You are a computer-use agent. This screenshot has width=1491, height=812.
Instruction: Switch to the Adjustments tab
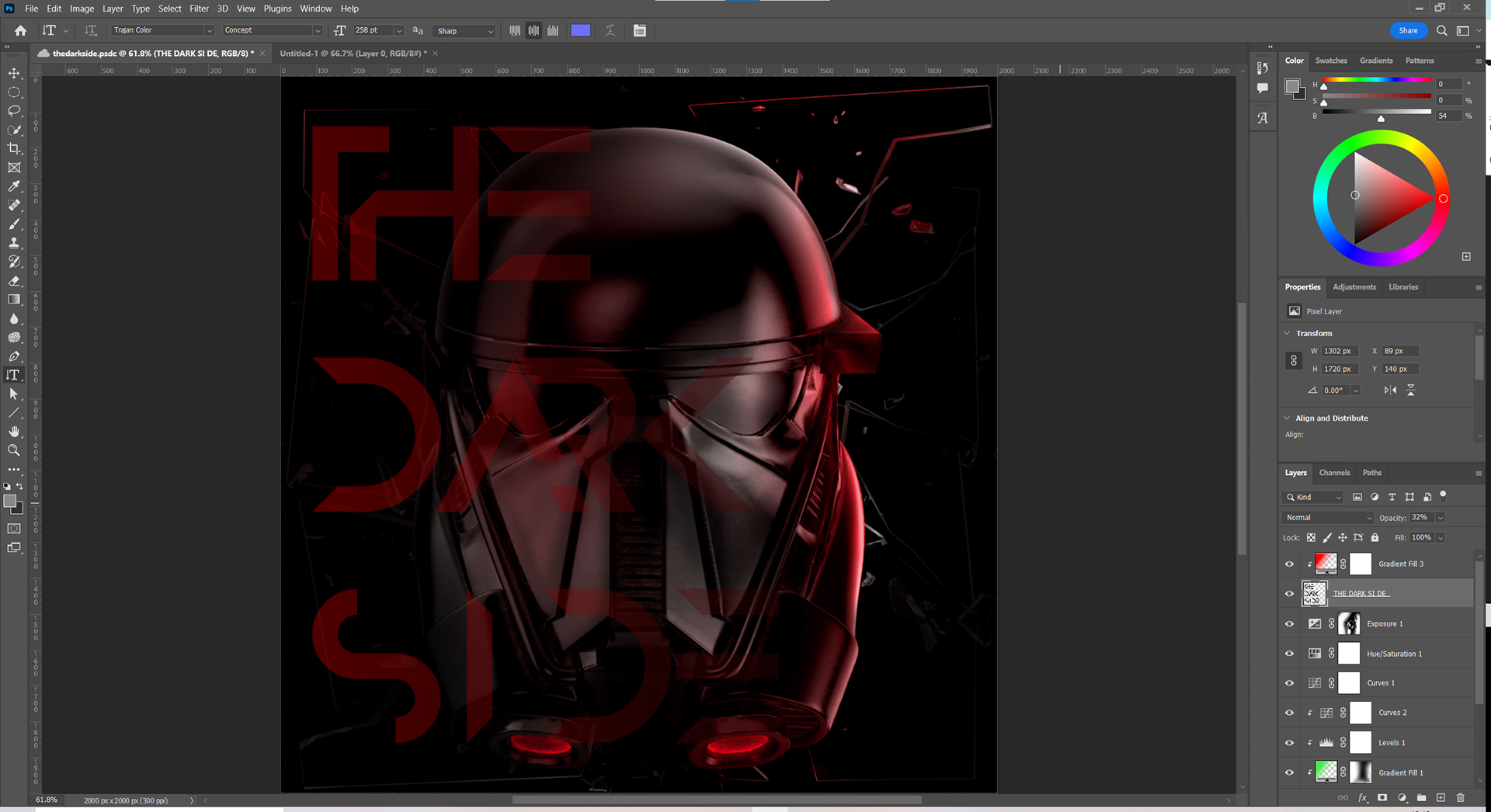point(1354,287)
